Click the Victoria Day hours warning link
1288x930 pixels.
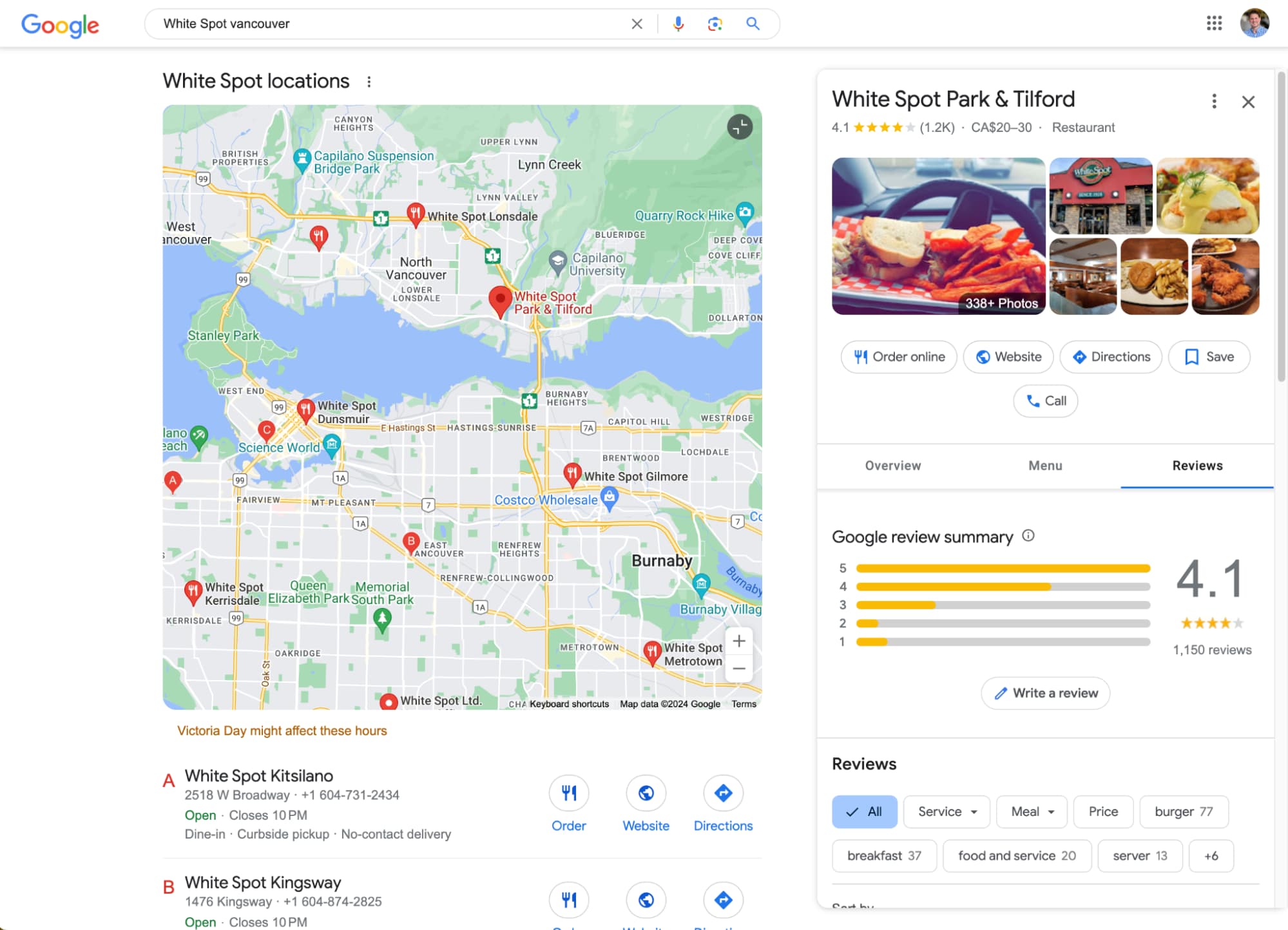282,730
